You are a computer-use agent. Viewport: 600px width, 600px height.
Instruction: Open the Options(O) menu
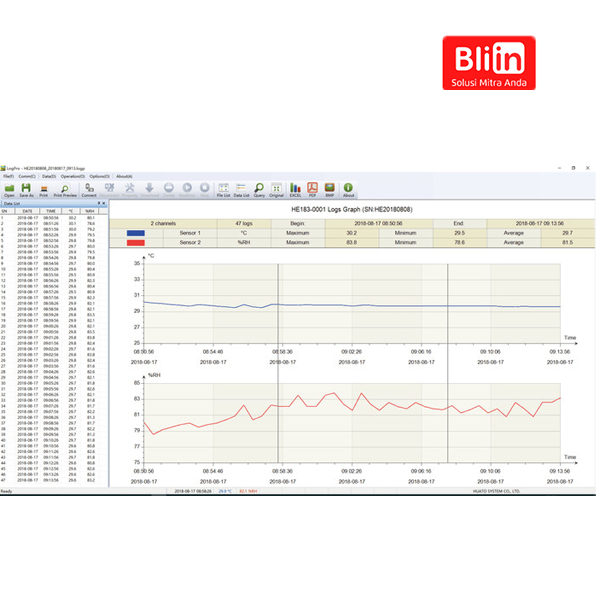(x=99, y=176)
